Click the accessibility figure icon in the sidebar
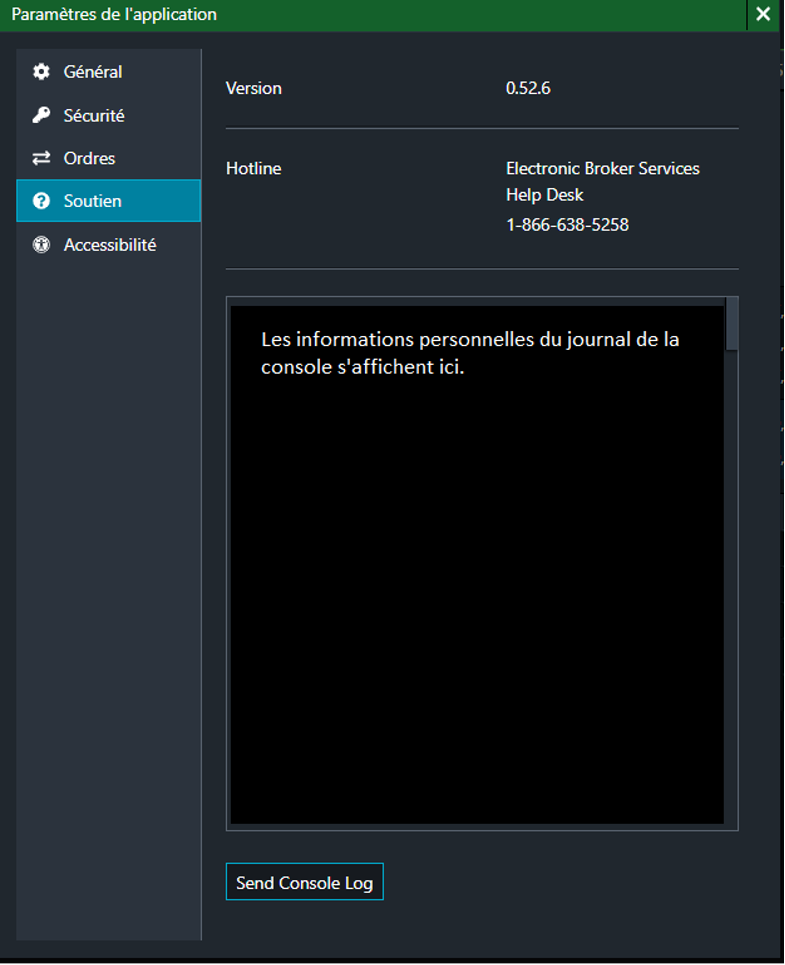 [41, 245]
